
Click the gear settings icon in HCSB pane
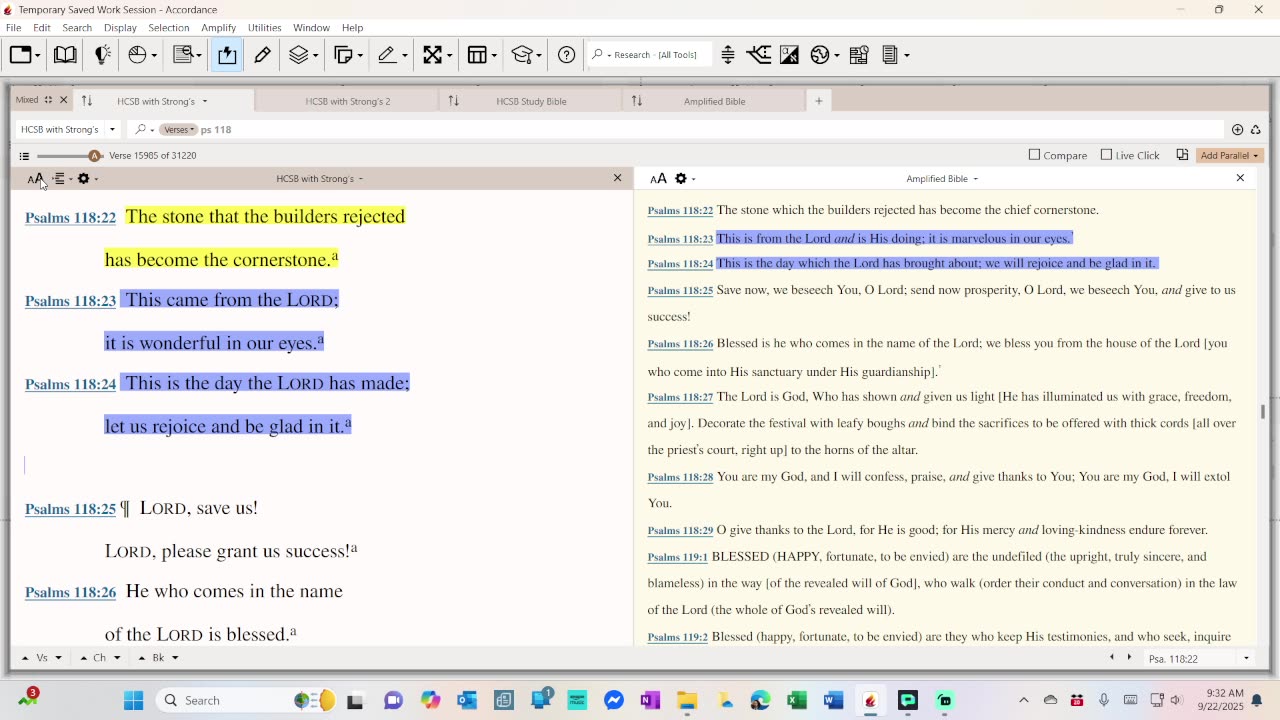[84, 179]
